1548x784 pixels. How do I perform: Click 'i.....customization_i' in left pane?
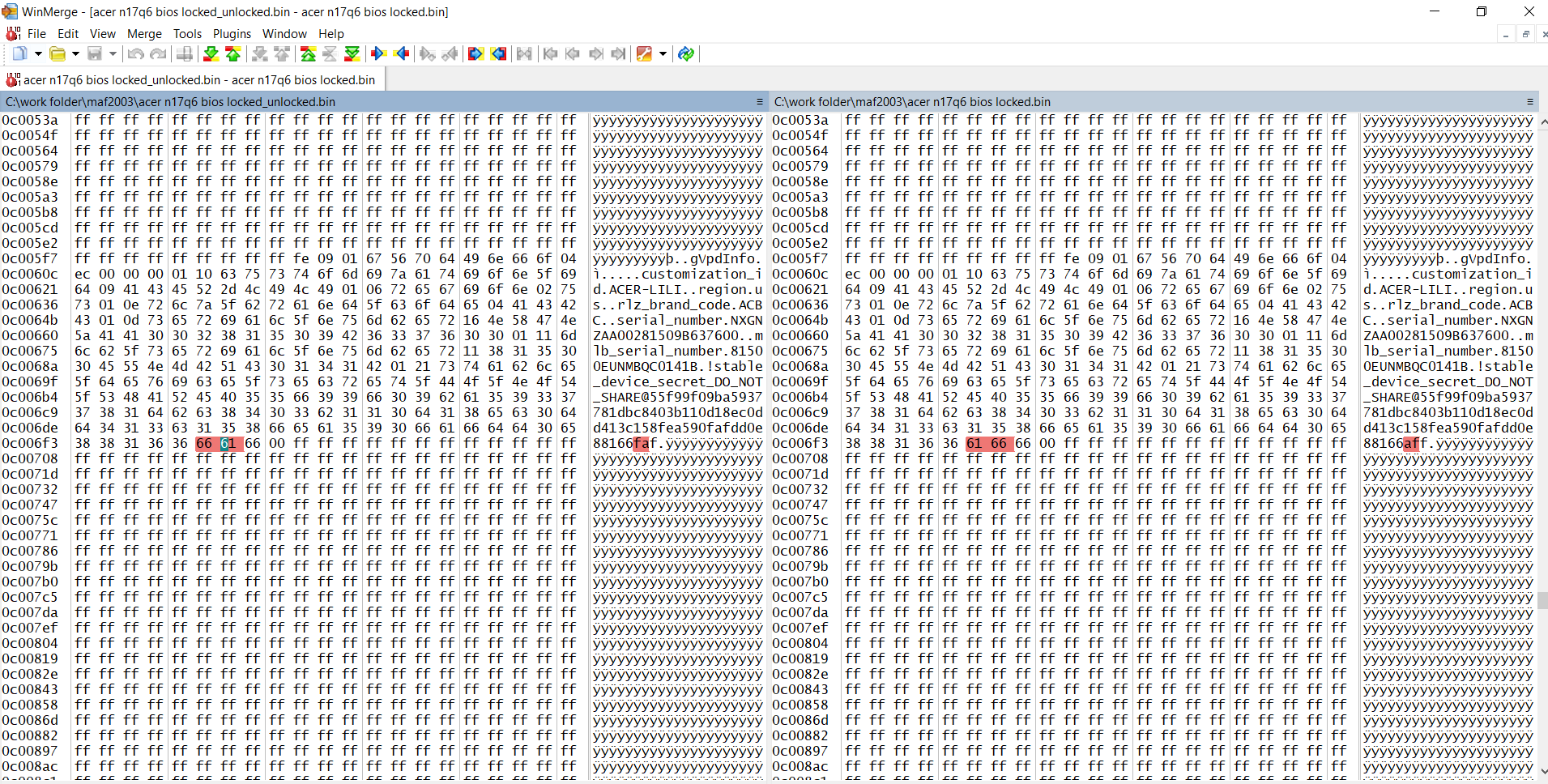(678, 275)
